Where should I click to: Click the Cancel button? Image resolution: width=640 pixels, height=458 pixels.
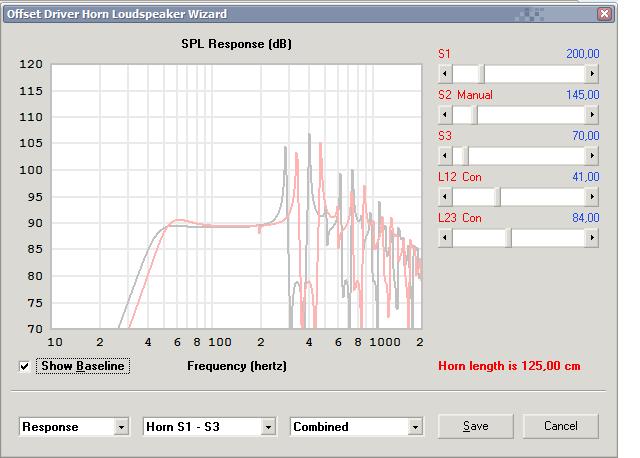(x=561, y=426)
